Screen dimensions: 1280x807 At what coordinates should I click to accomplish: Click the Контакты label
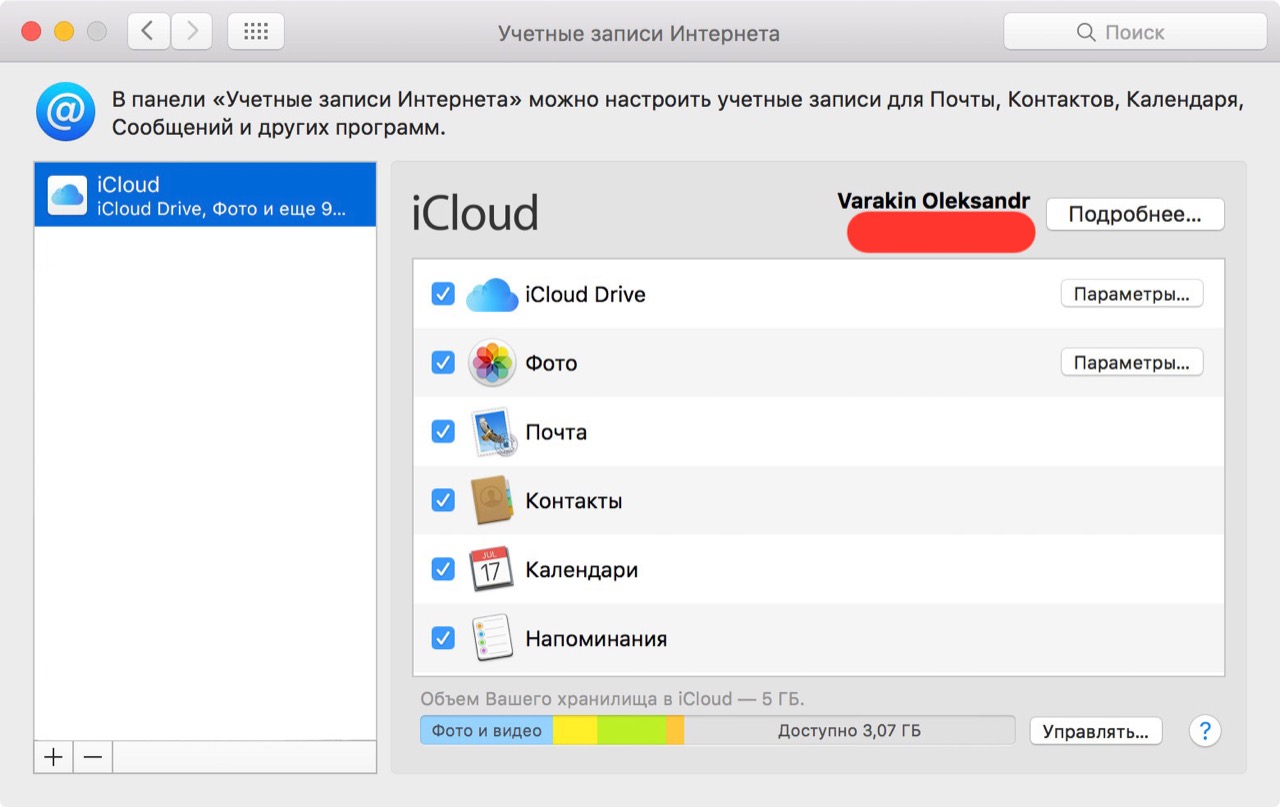(574, 501)
